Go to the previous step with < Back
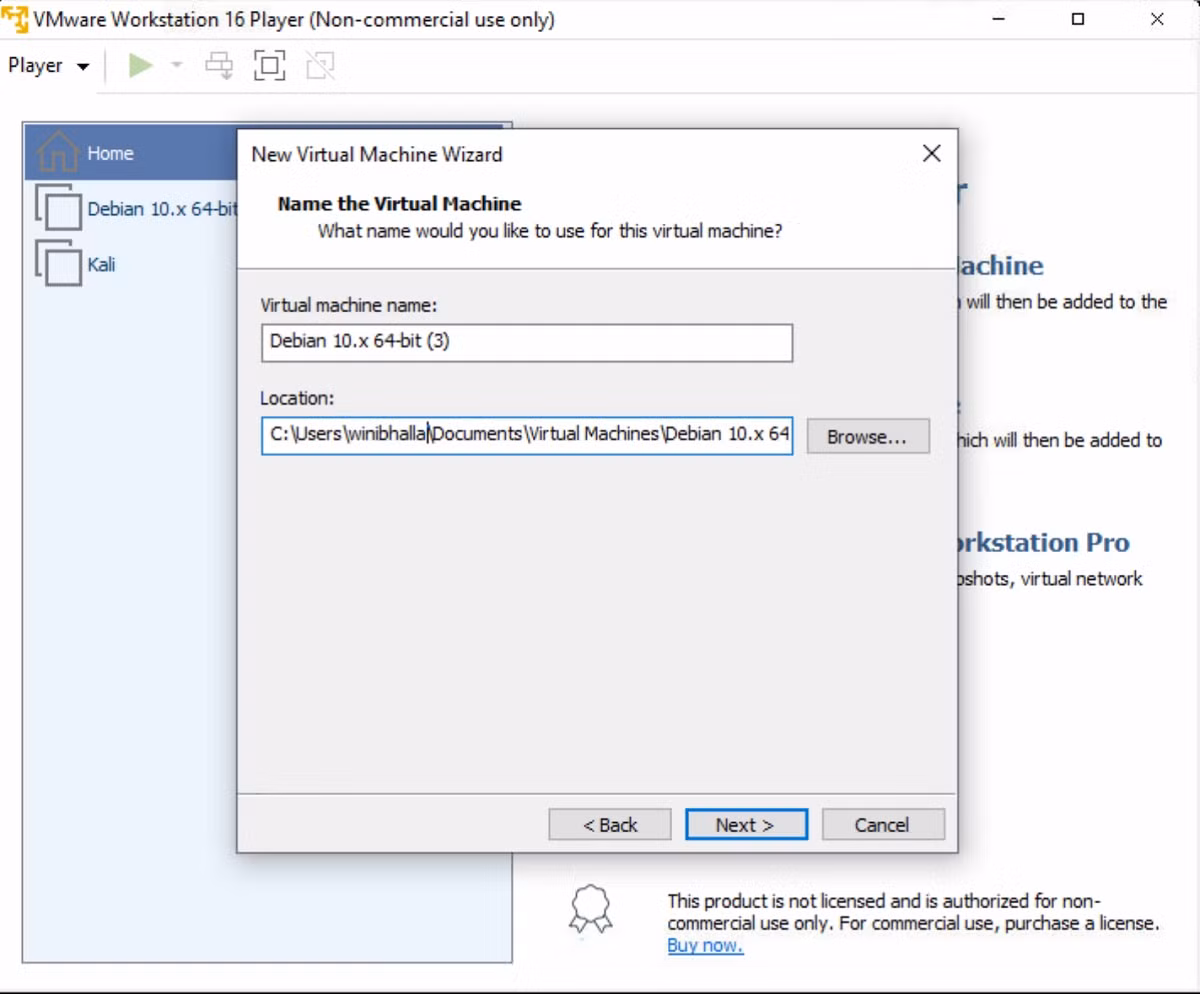The height and width of the screenshot is (994, 1200). coord(610,825)
